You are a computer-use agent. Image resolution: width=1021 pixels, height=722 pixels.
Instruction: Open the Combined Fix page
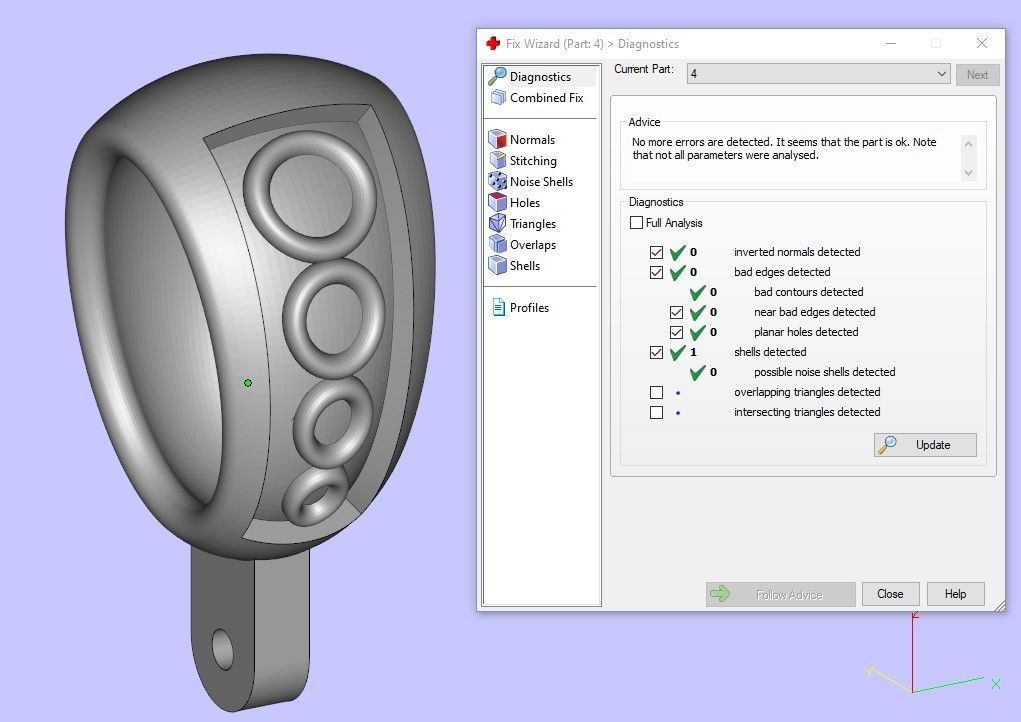546,98
